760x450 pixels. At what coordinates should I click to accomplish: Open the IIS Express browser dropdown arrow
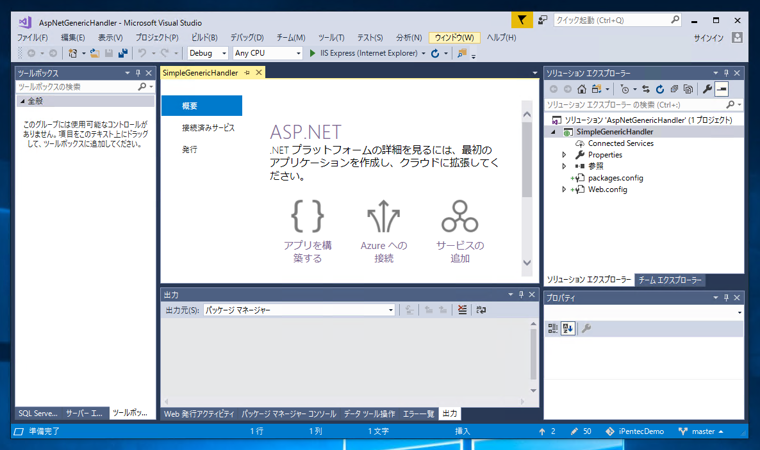424,53
